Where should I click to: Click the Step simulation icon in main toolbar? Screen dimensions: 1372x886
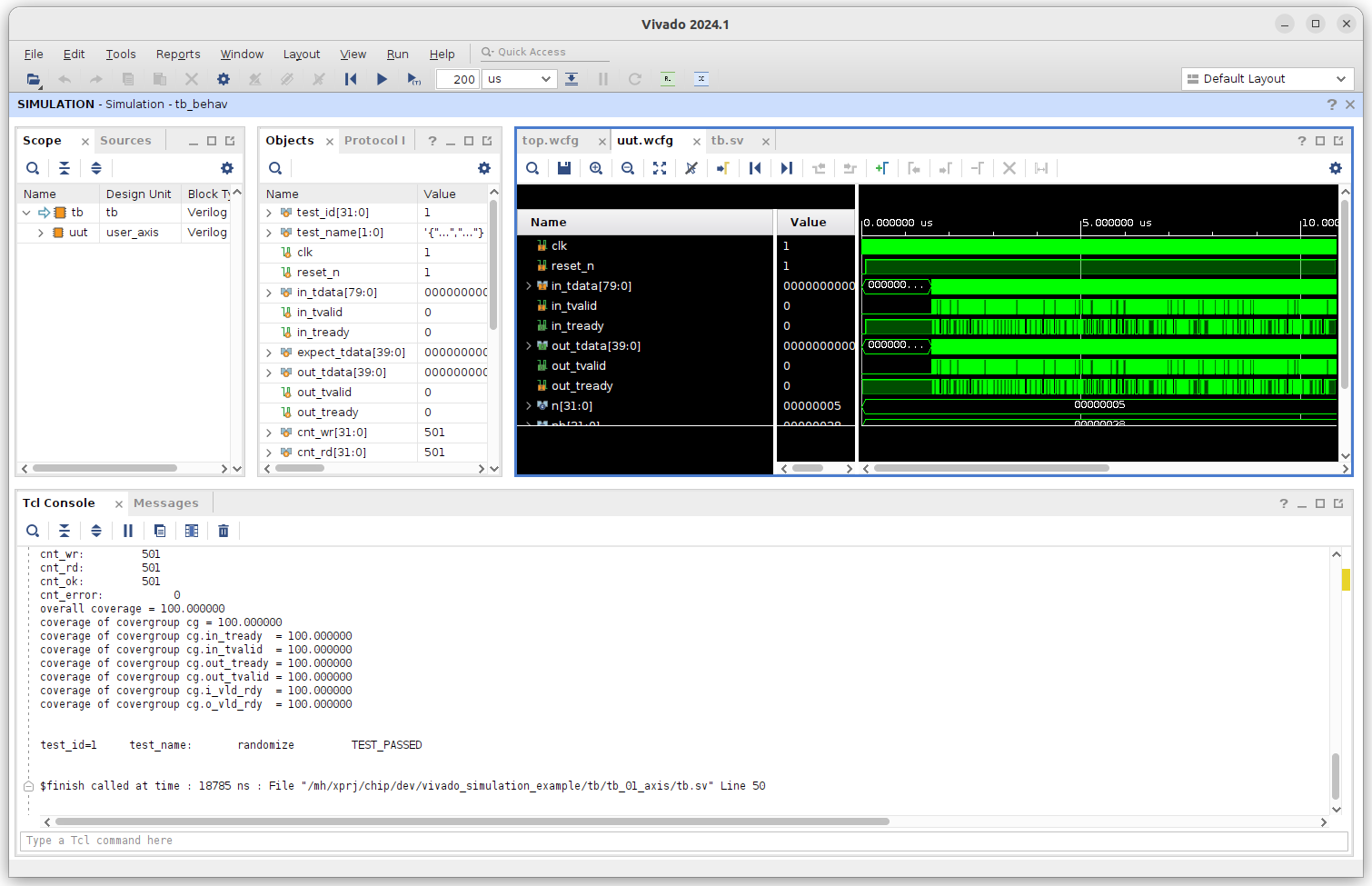point(572,79)
